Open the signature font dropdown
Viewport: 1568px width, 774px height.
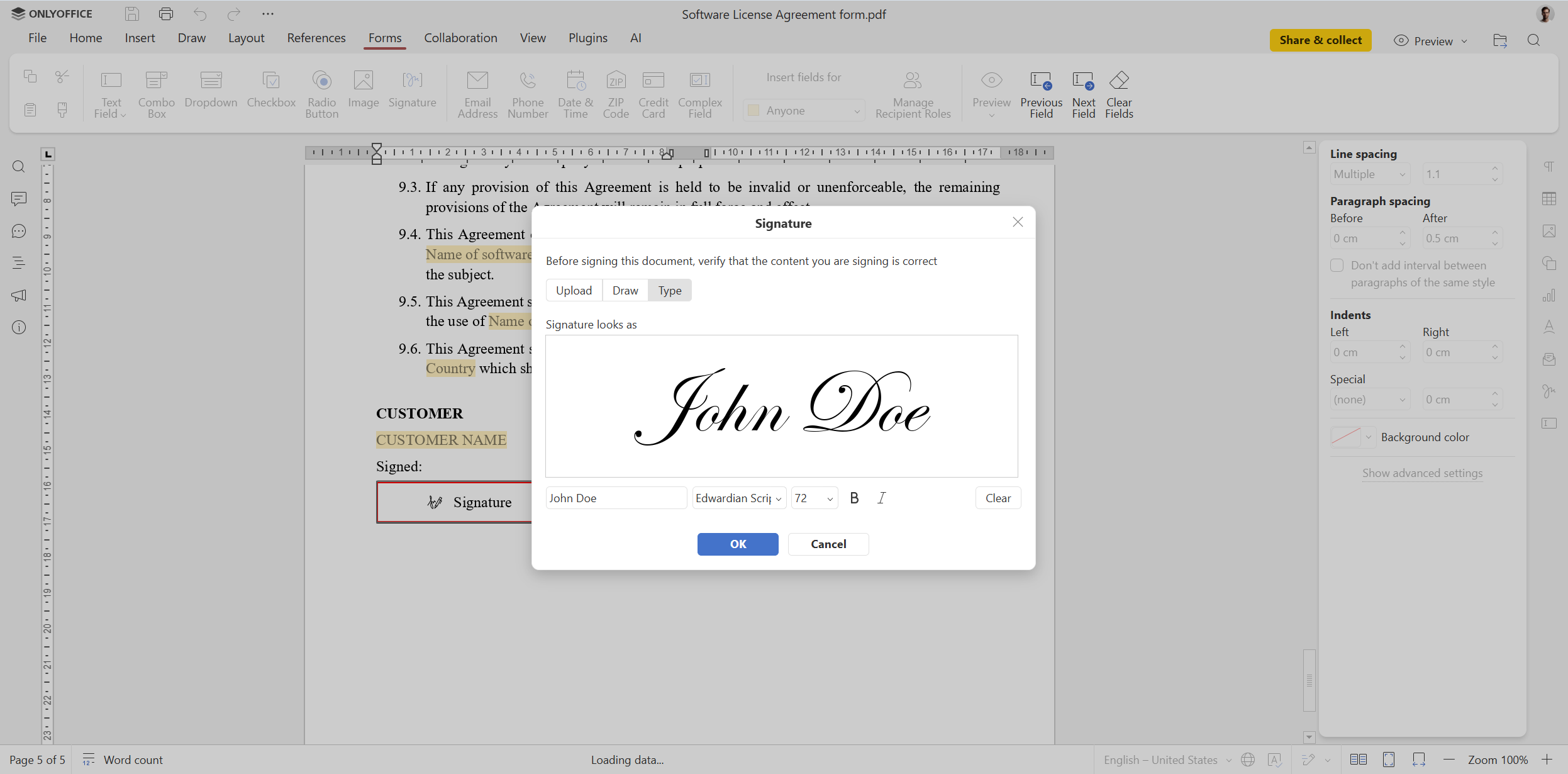coord(737,497)
